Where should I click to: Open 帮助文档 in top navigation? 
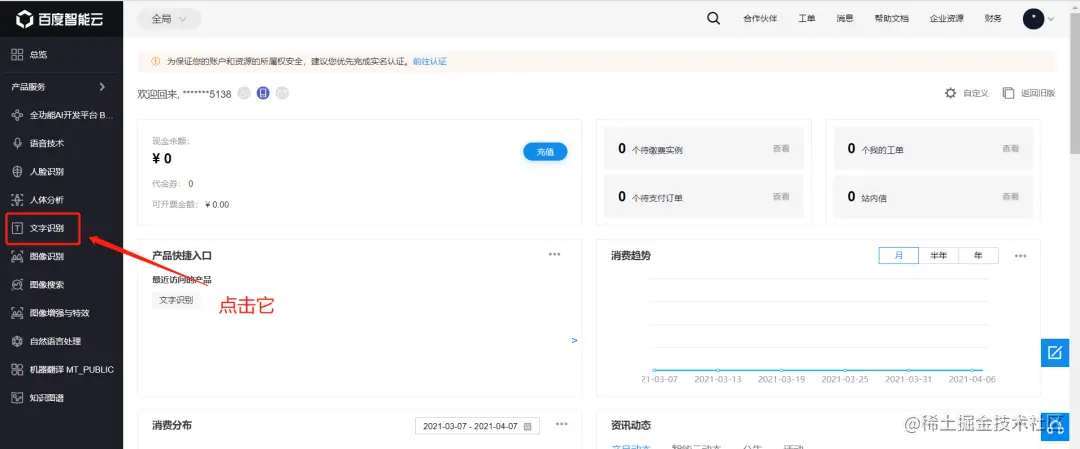pos(891,19)
